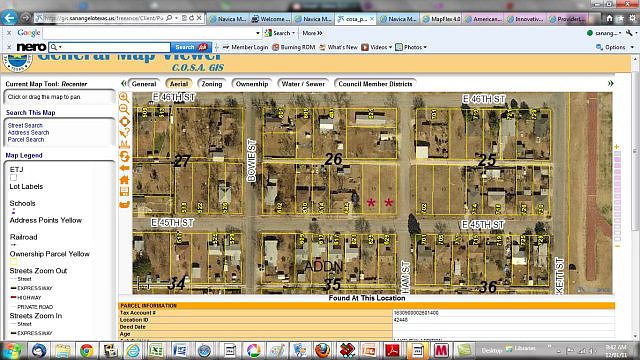Open the browser Home page icon

point(610,18)
